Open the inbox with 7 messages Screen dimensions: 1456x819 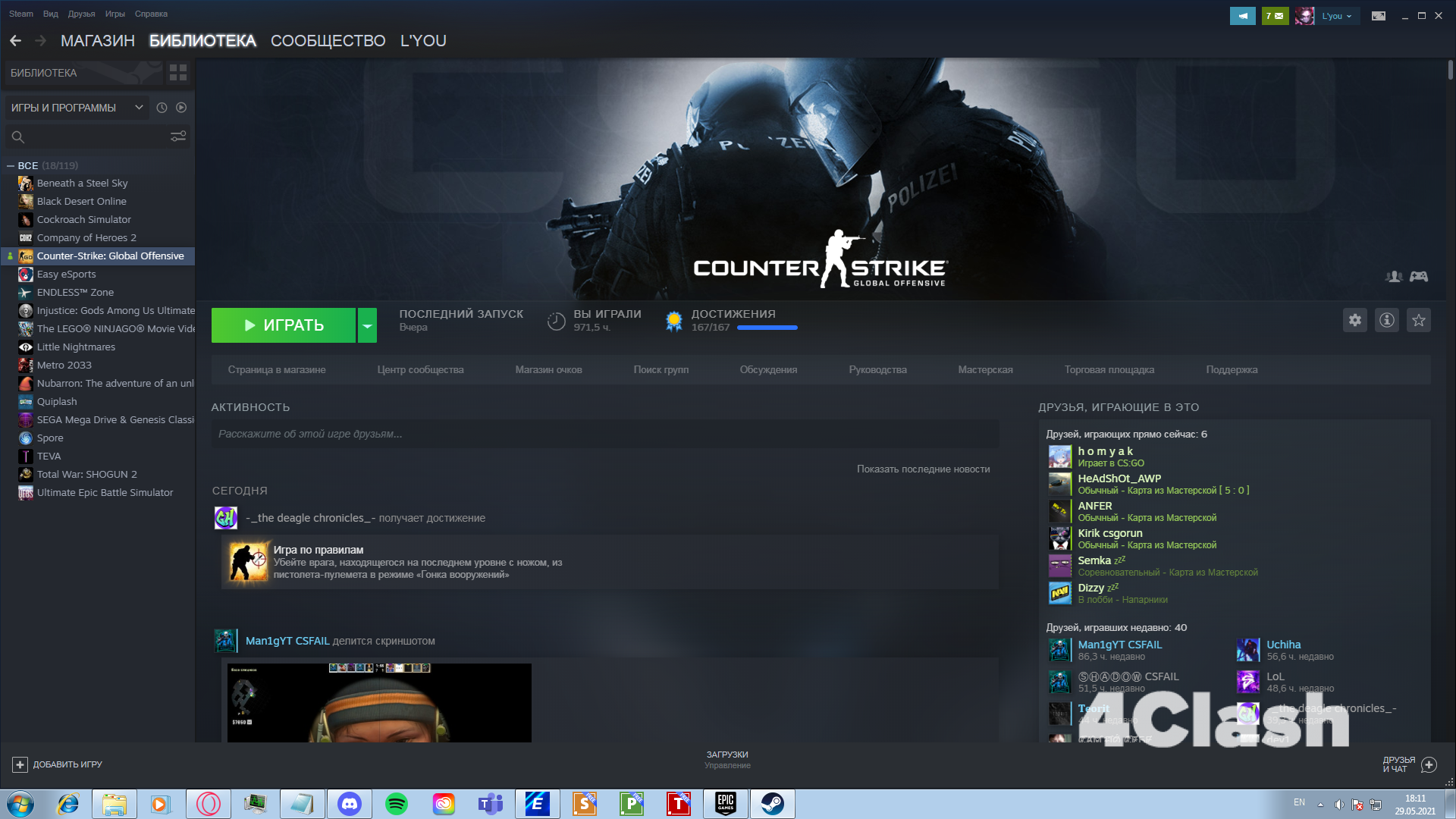tap(1275, 16)
